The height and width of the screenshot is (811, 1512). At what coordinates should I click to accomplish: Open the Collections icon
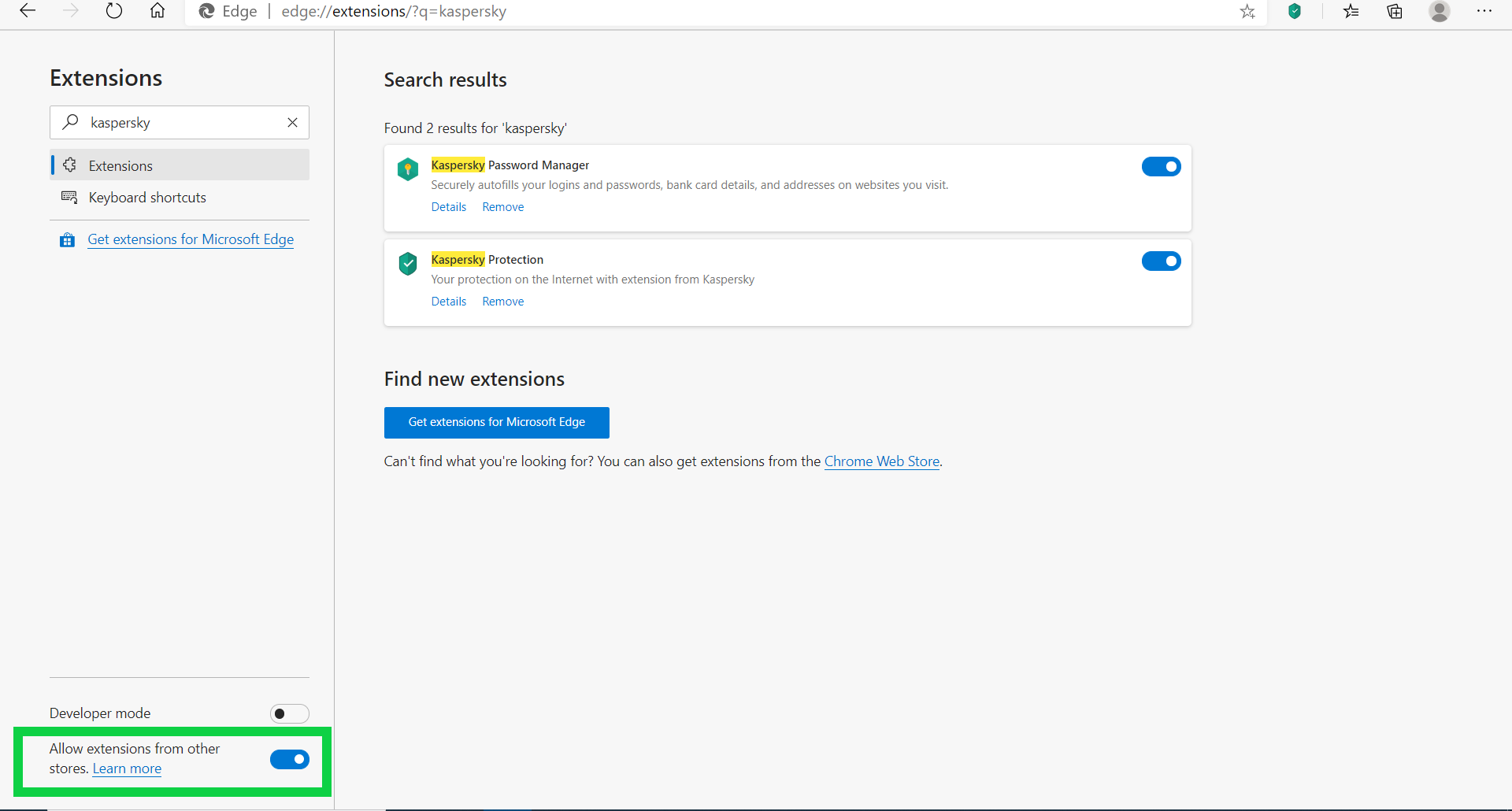[x=1395, y=11]
